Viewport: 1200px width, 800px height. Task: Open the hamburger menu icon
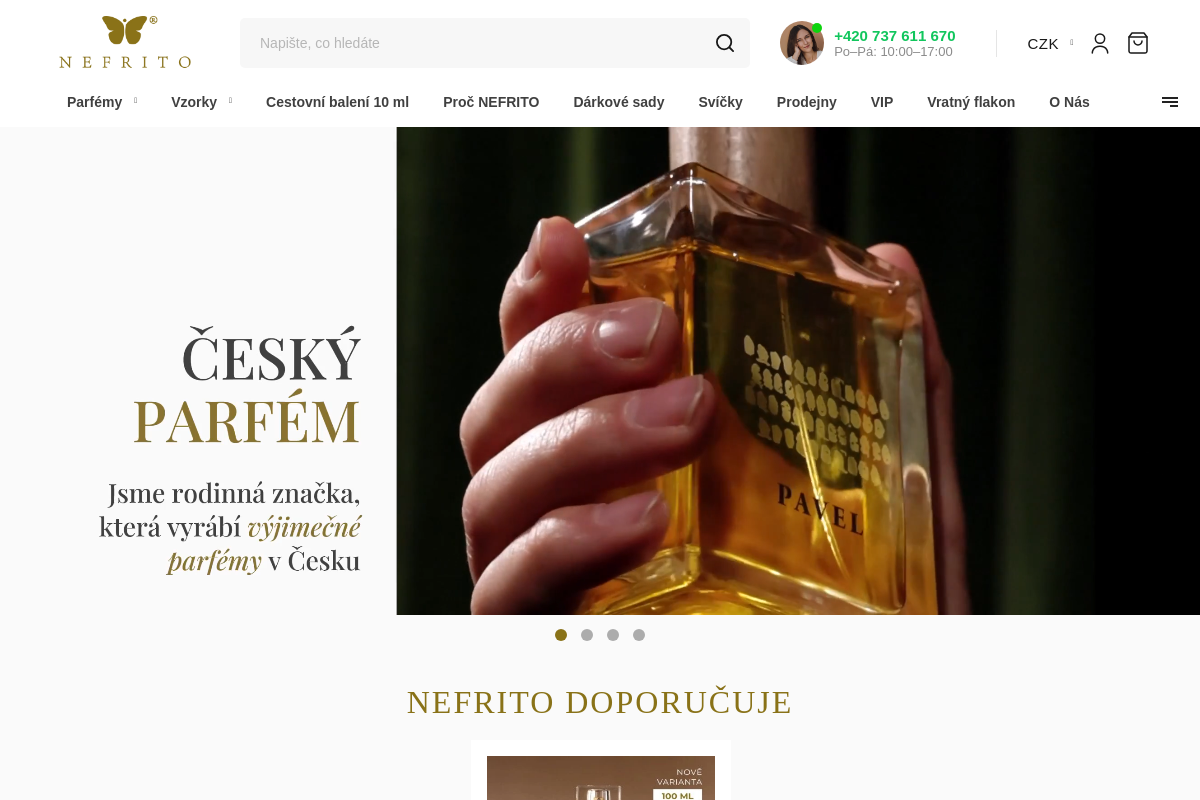1170,102
